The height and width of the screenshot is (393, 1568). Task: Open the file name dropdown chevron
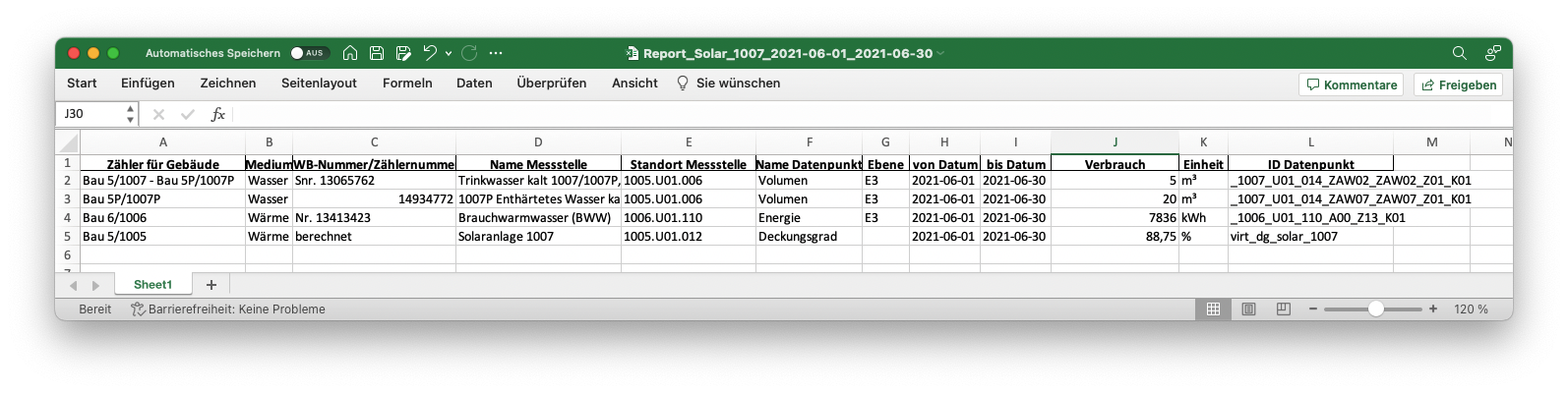(x=940, y=53)
